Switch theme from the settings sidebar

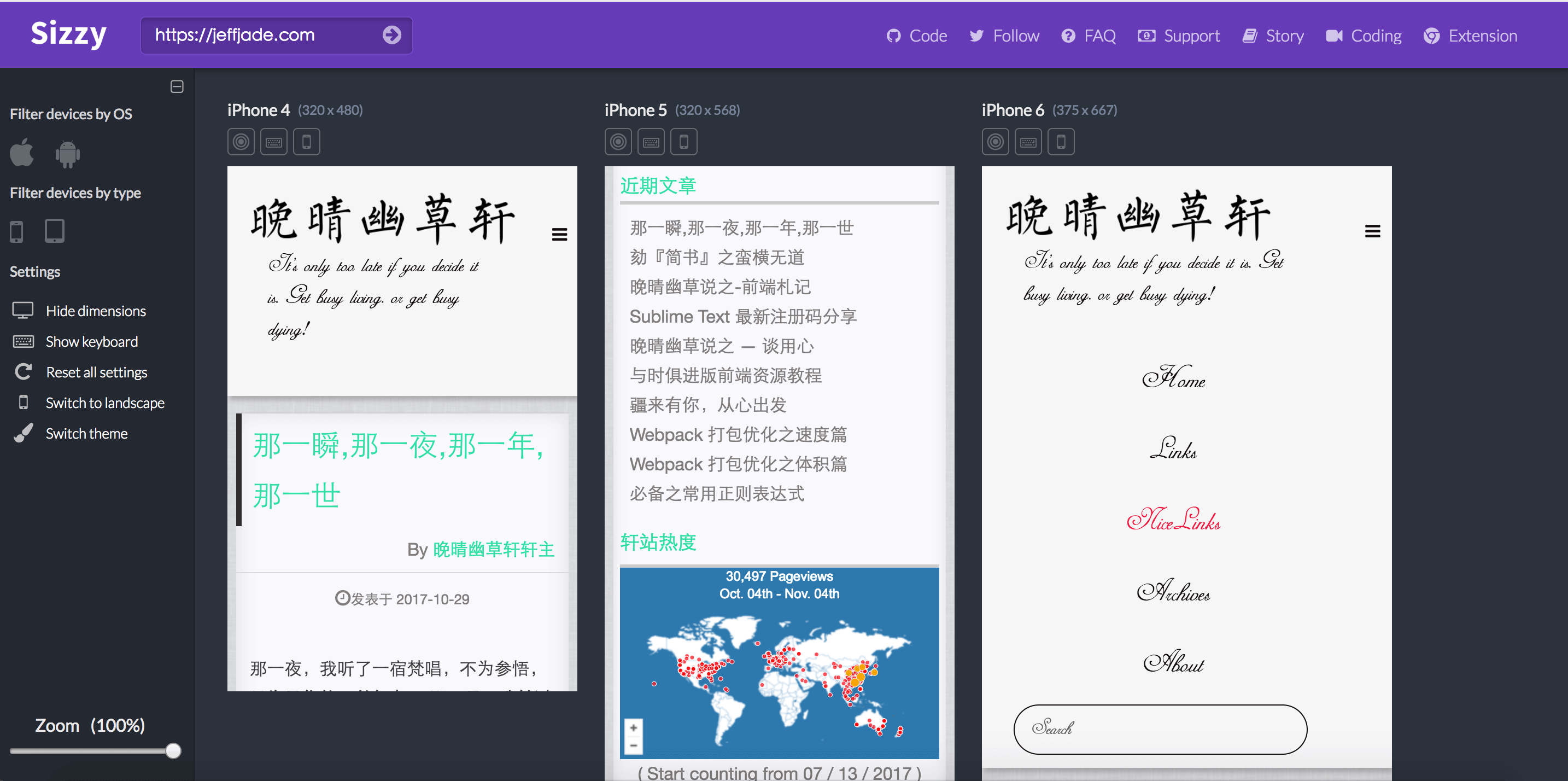click(x=86, y=433)
